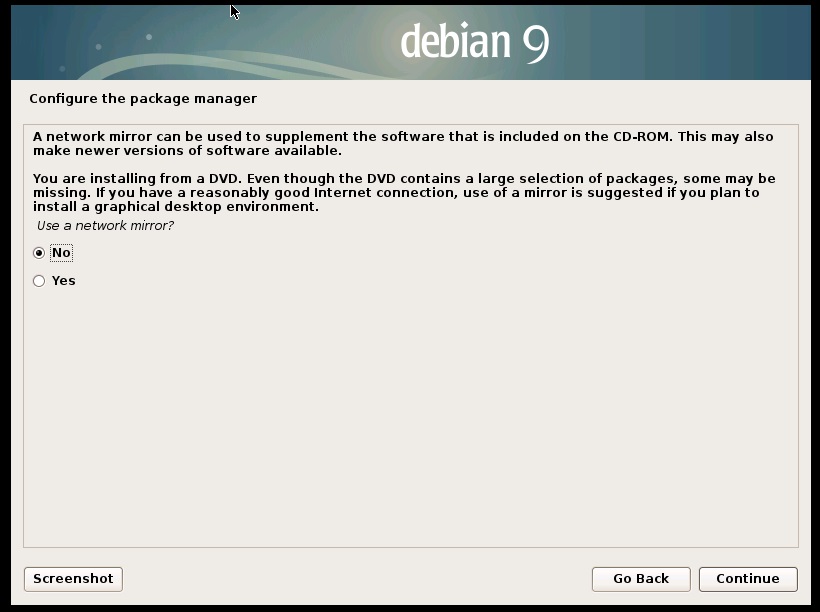Click the numeral 9 in the logo
Screen dimensions: 820x612
(x=535, y=43)
